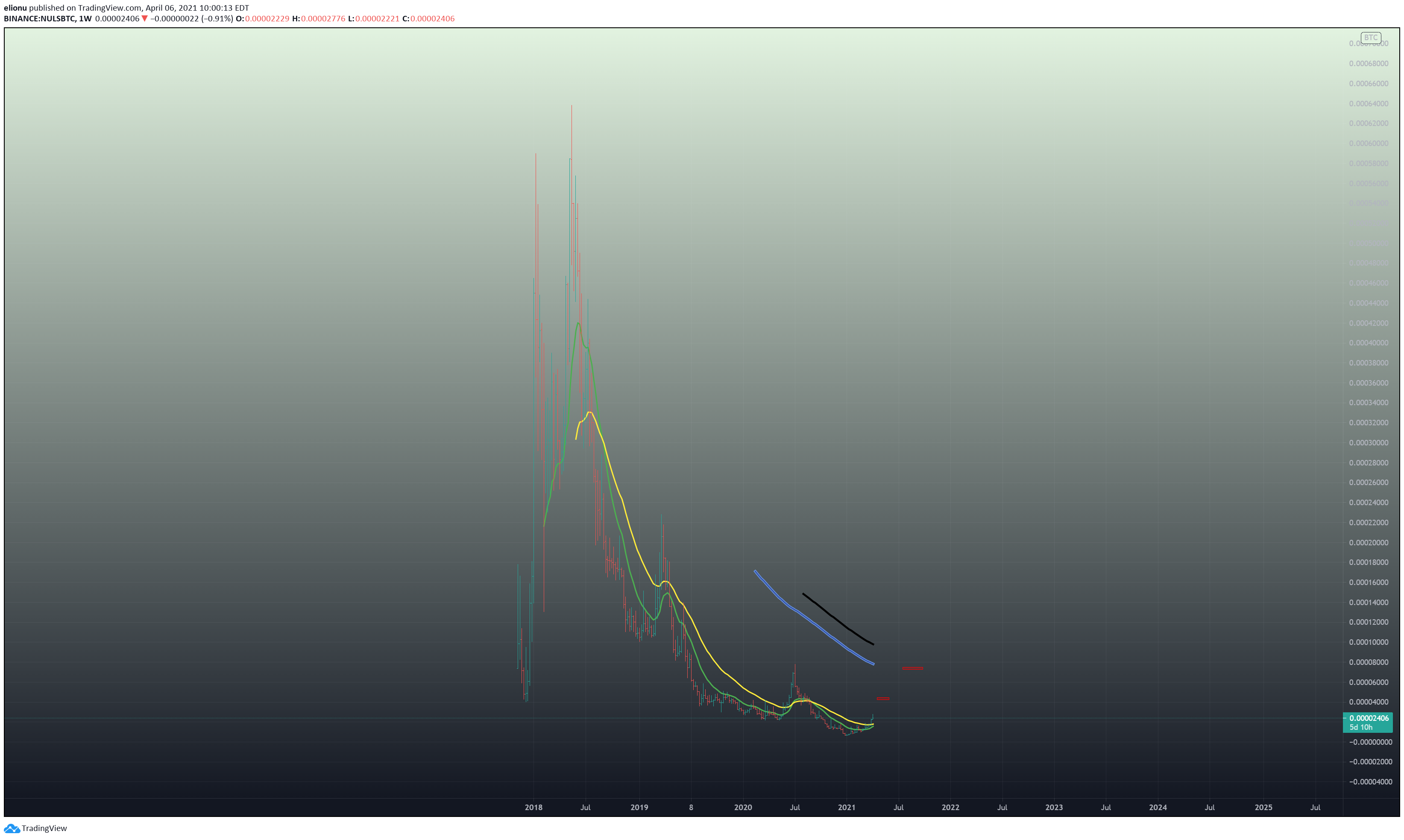Screen dimensions: 1404x840
Task: Click the 0.00020000 price axis label
Action: point(1368,542)
